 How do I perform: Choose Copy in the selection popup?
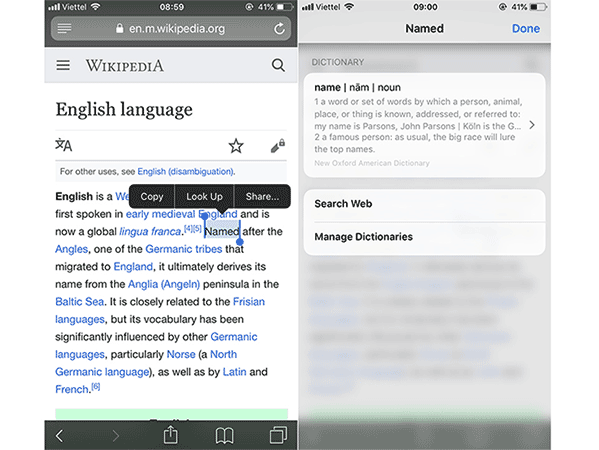(x=152, y=196)
